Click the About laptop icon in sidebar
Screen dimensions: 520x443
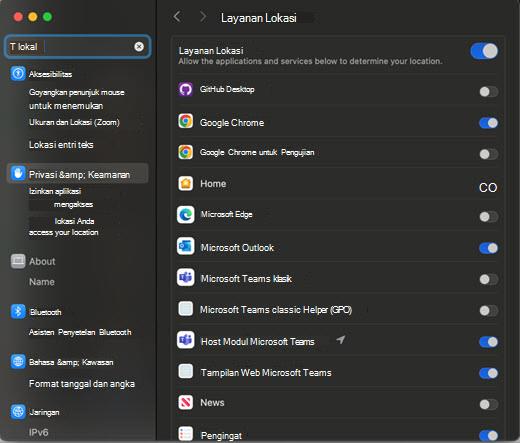click(18, 261)
